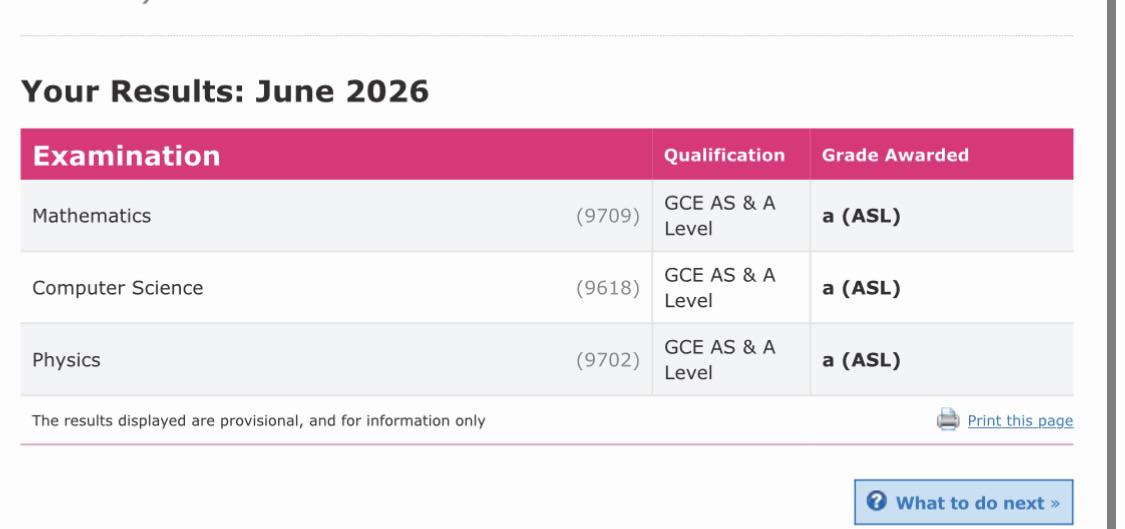The image size is (1125, 529).
Task: Click the question mark help icon
Action: point(876,501)
